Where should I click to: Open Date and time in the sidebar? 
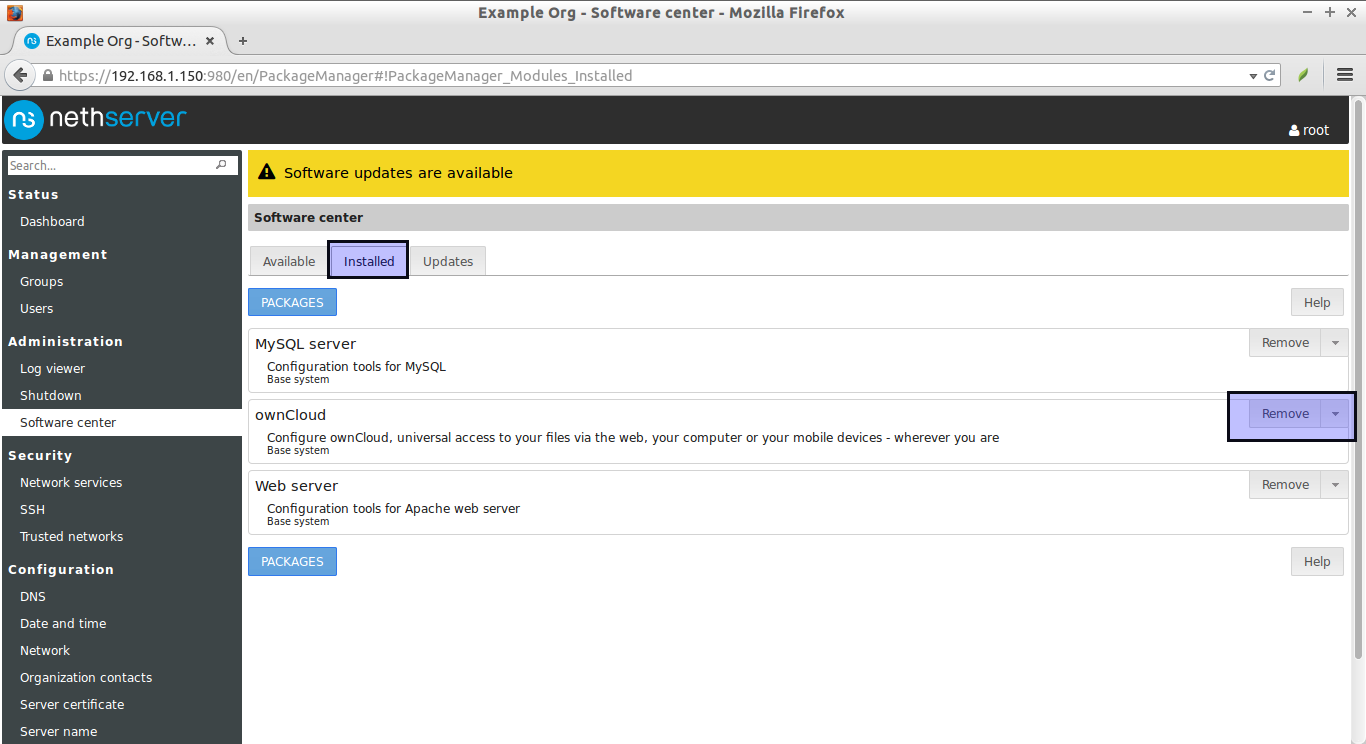coord(63,624)
